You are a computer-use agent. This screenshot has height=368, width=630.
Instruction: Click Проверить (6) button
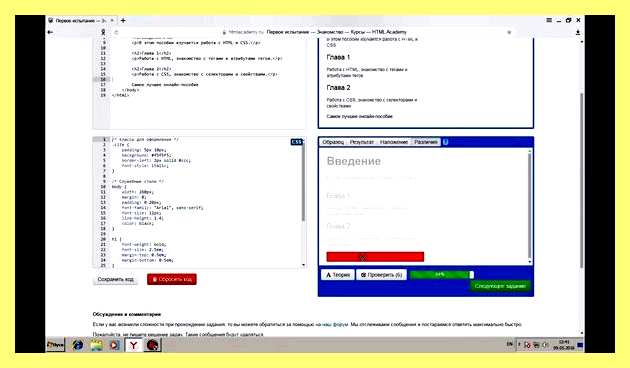click(381, 275)
